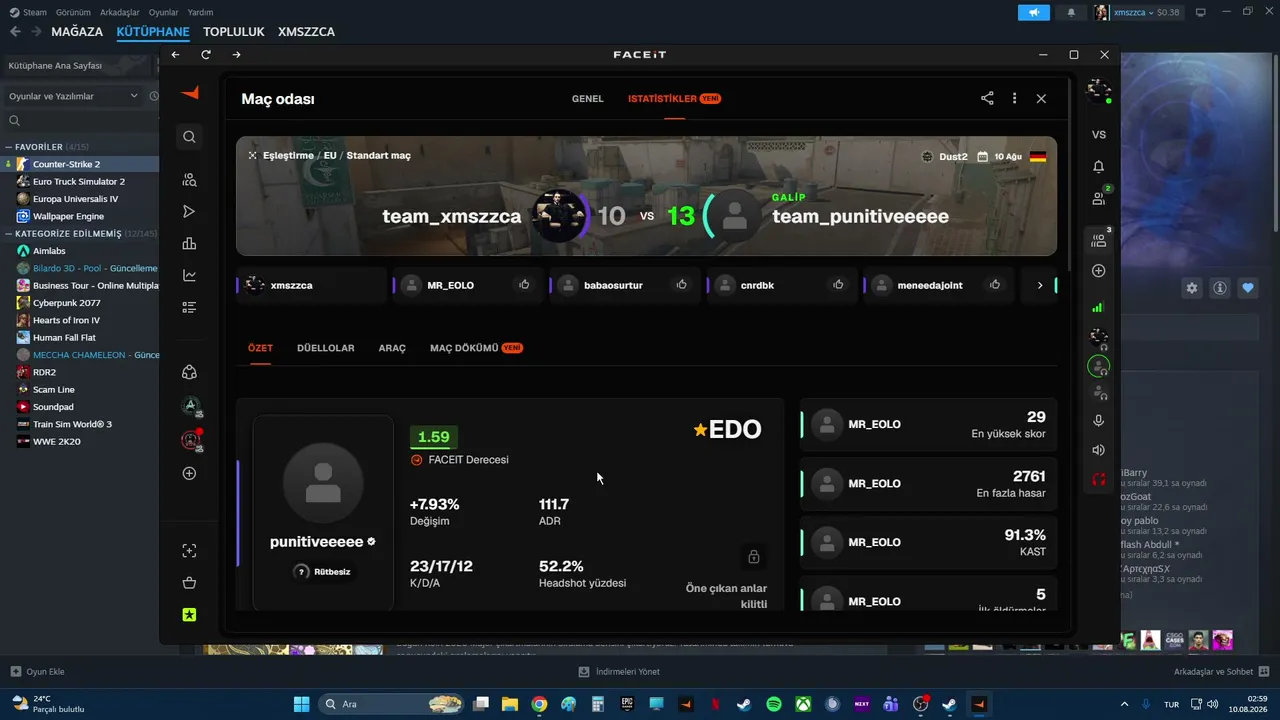The width and height of the screenshot is (1280, 720).
Task: Open İndirmeleri Yönet in Steam
Action: [619, 672]
